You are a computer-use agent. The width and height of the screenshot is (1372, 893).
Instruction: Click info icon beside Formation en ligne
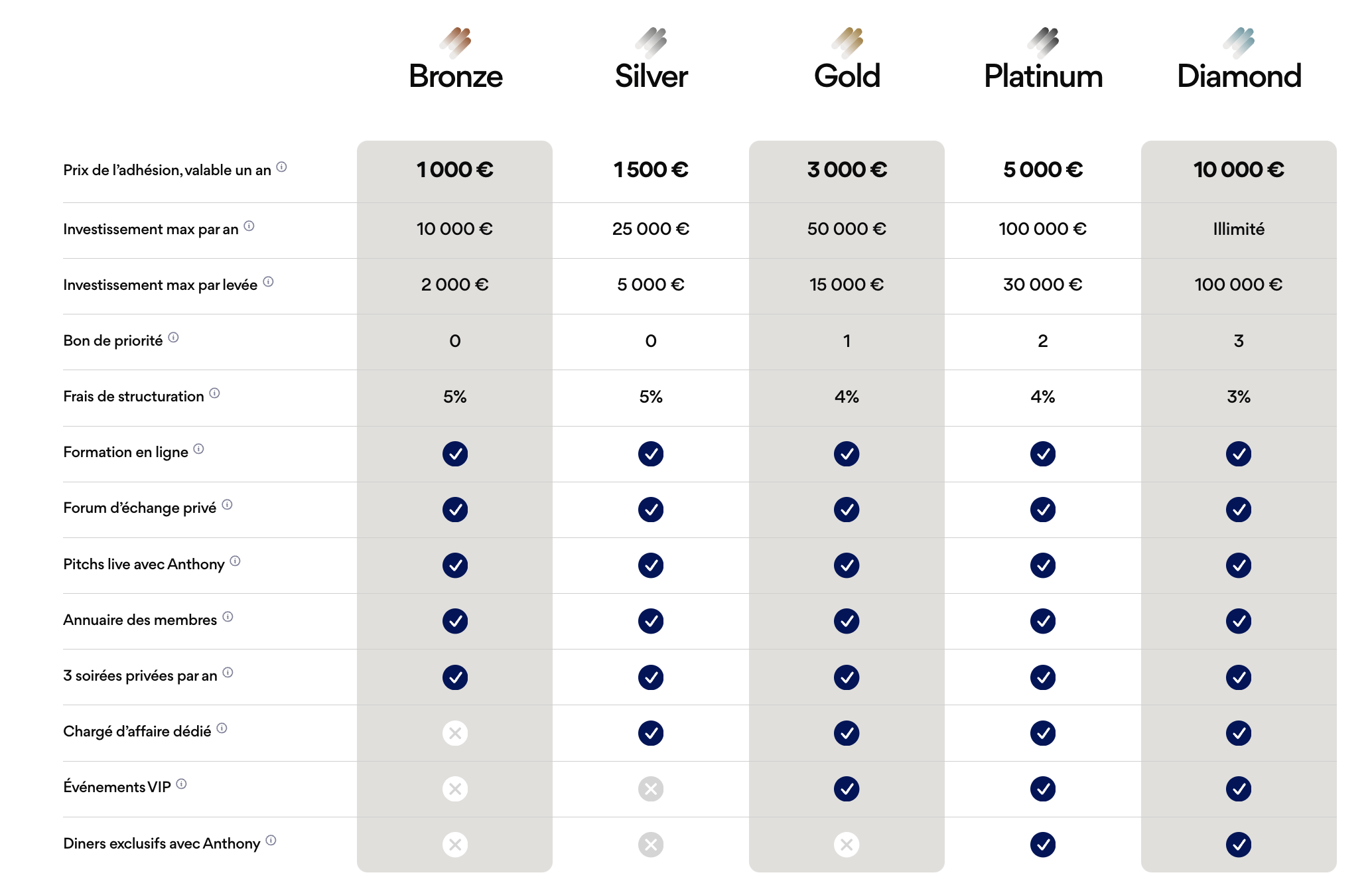coord(198,449)
